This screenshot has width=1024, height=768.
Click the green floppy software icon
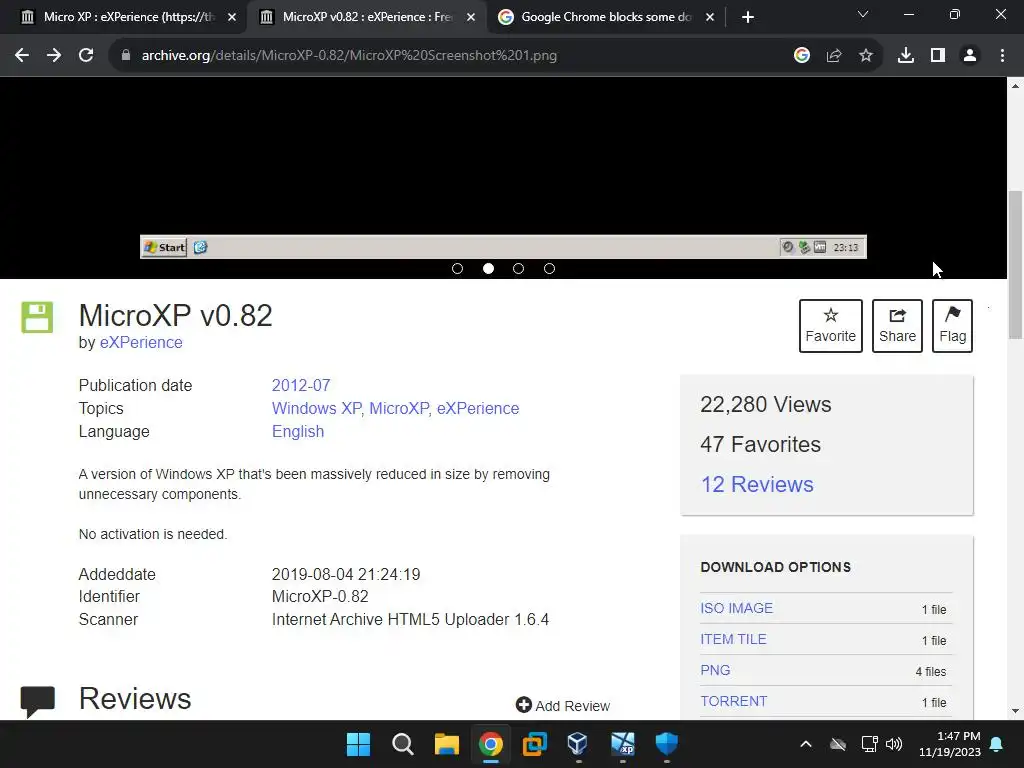(37, 317)
